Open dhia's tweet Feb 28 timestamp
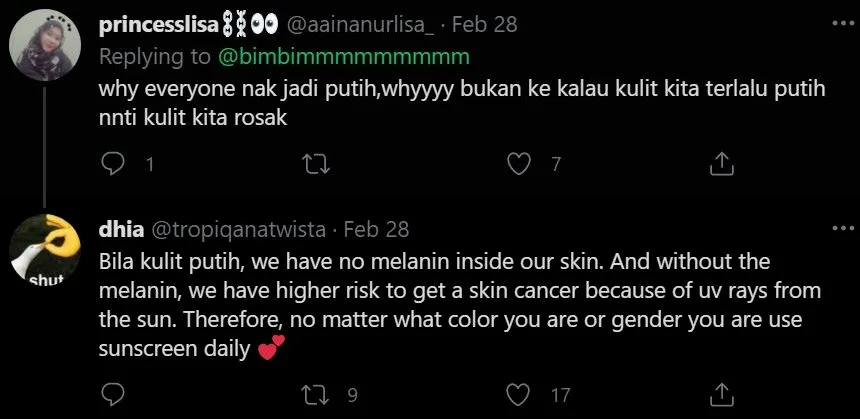860x419 pixels. [x=376, y=229]
